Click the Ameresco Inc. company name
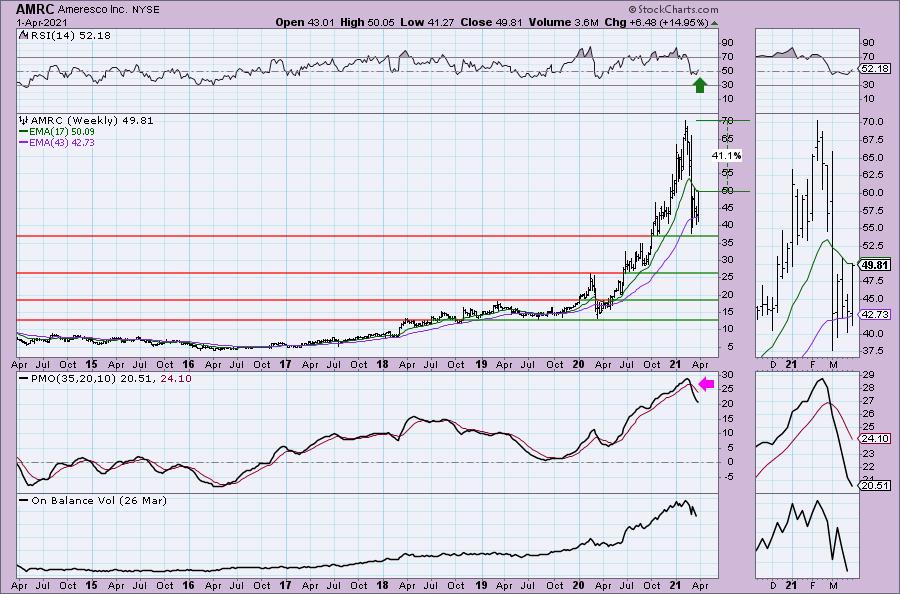900x594 pixels. click(x=94, y=10)
